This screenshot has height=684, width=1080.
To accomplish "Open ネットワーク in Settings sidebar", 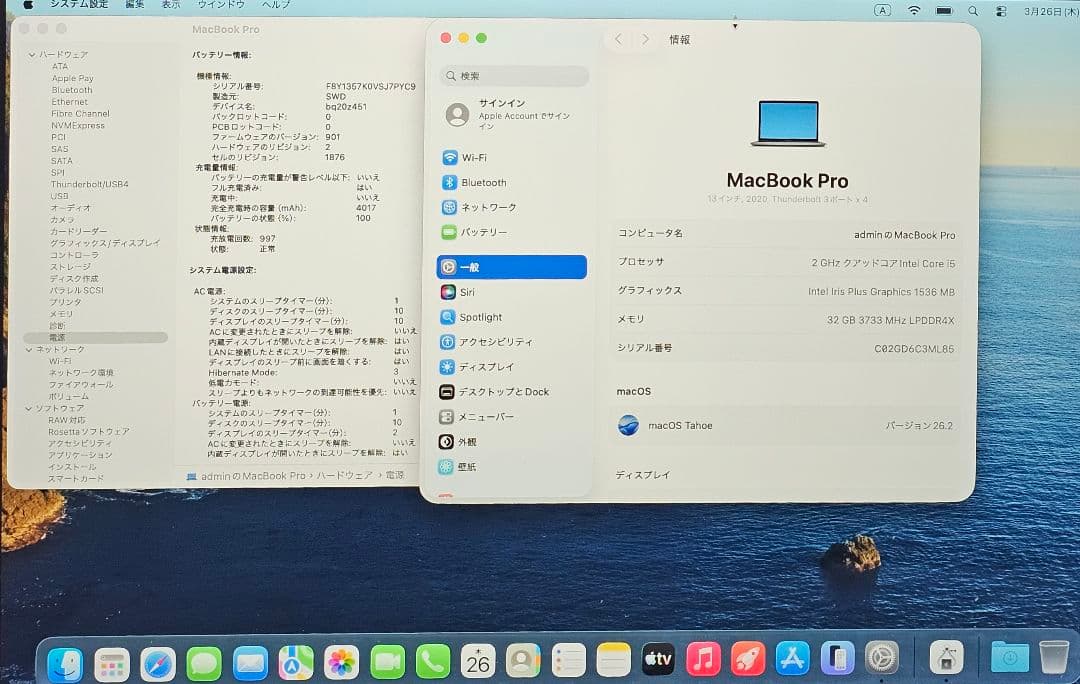I will 512,207.
